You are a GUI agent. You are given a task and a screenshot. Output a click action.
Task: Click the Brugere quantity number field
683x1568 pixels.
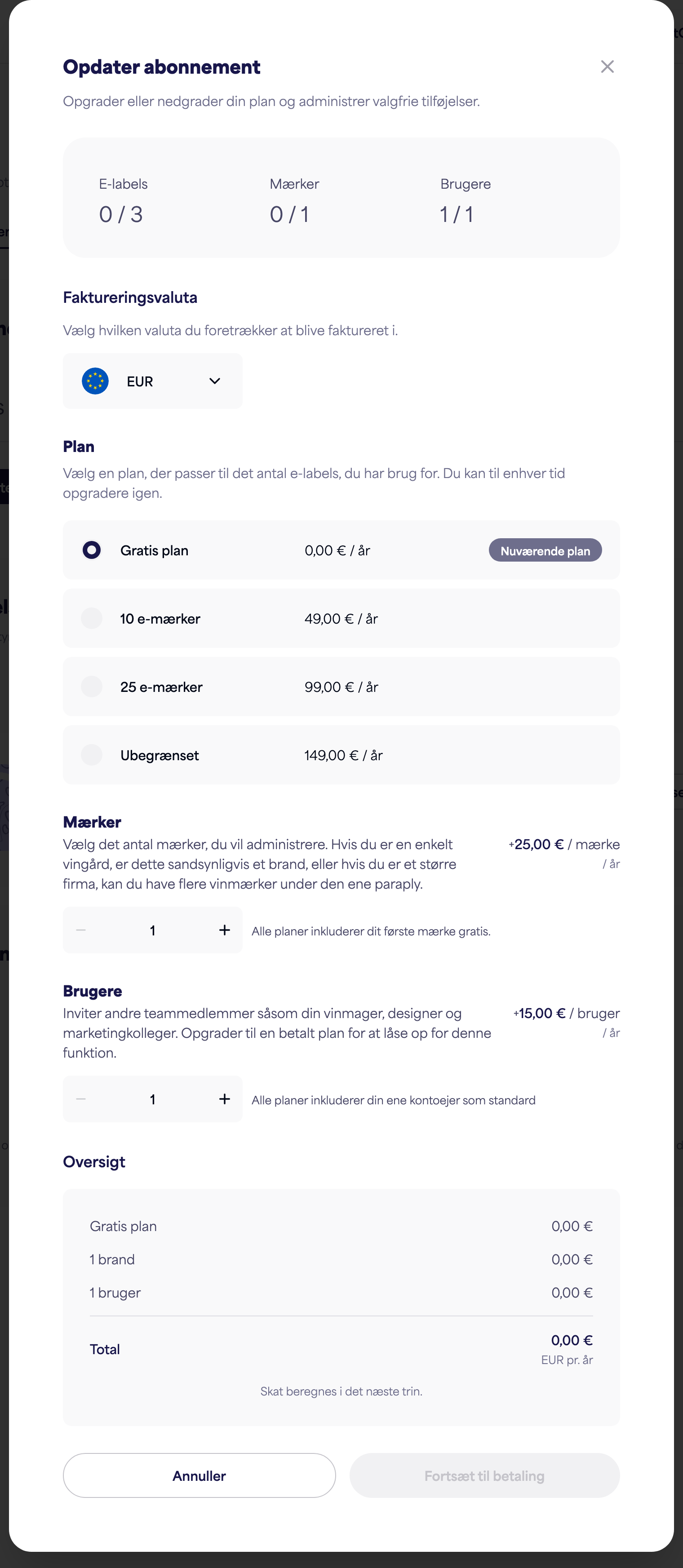(x=152, y=1099)
